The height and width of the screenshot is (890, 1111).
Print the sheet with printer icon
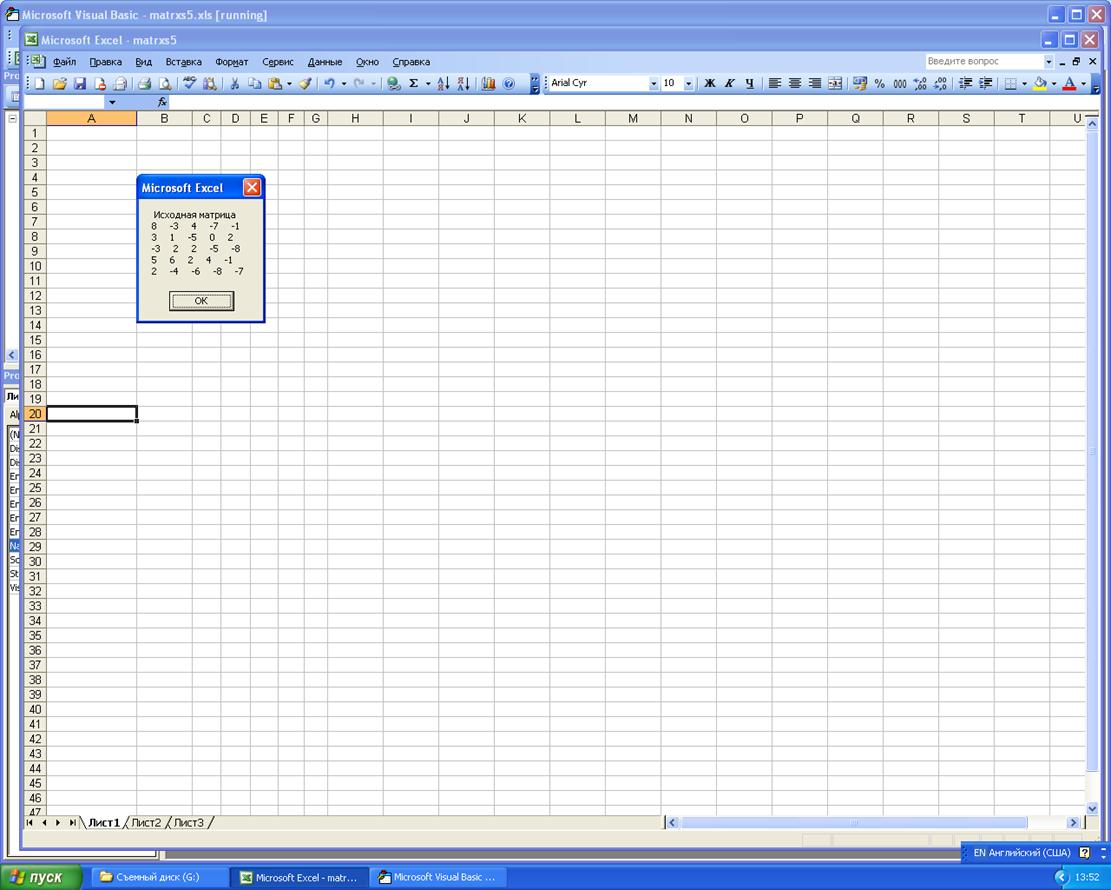(x=145, y=84)
